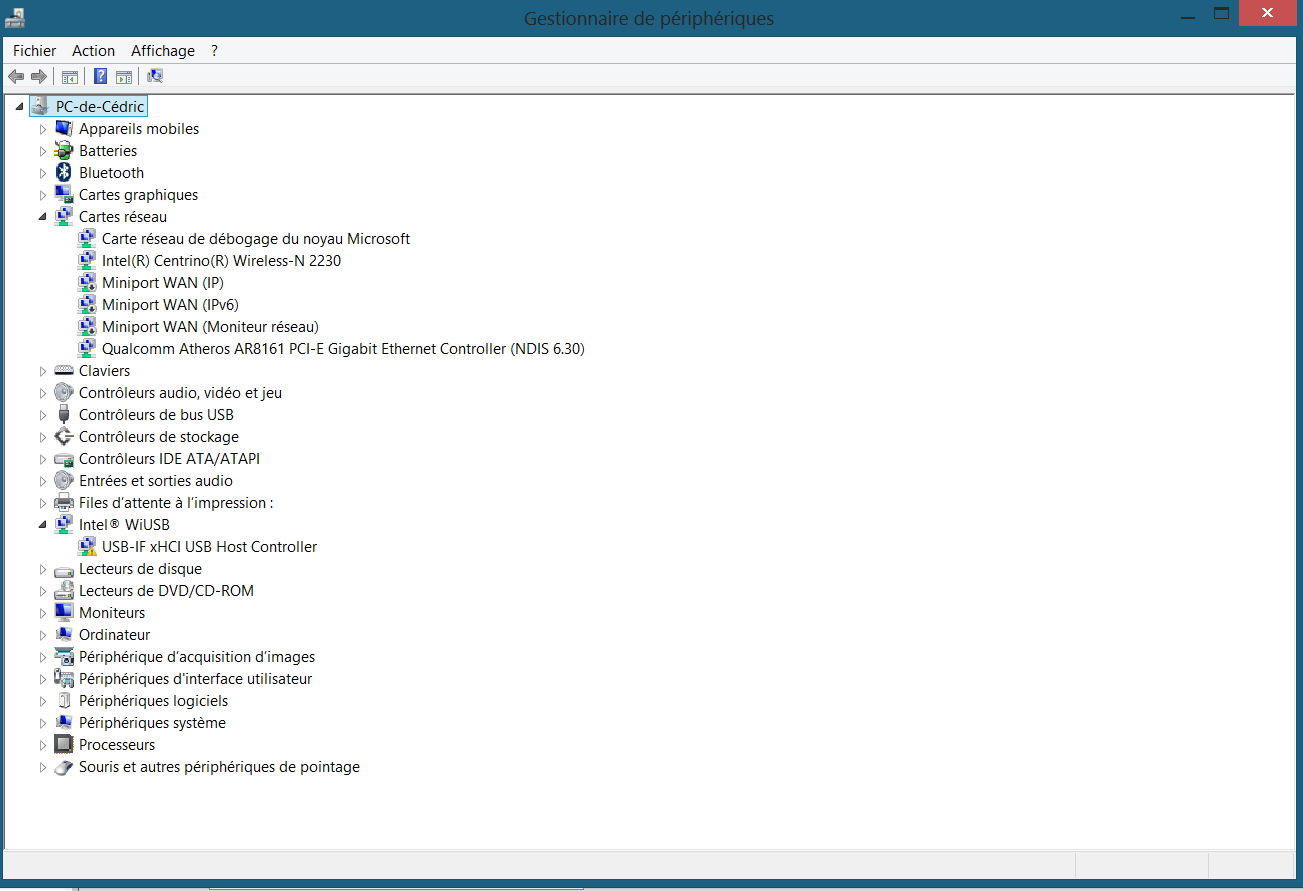
Task: Click the Contrôleurs de bus USB plug icon
Action: click(x=64, y=414)
